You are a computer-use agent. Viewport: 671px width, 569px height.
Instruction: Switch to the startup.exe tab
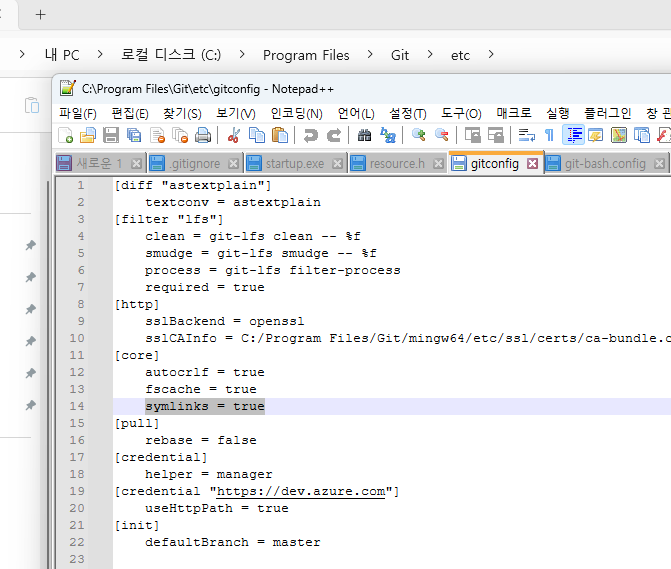point(295,163)
